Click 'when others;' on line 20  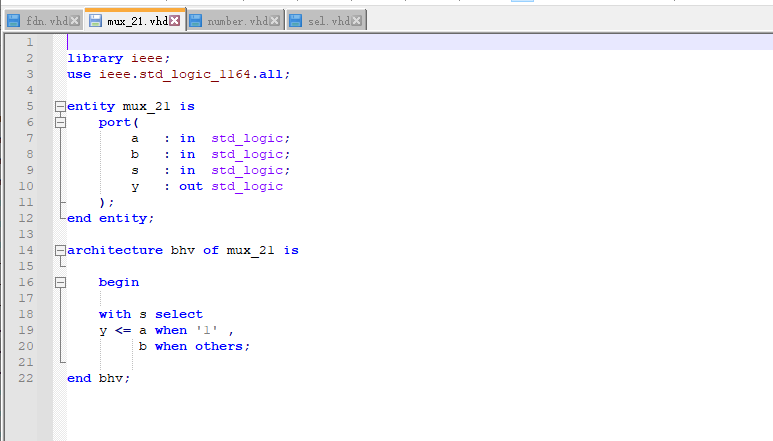(202, 346)
